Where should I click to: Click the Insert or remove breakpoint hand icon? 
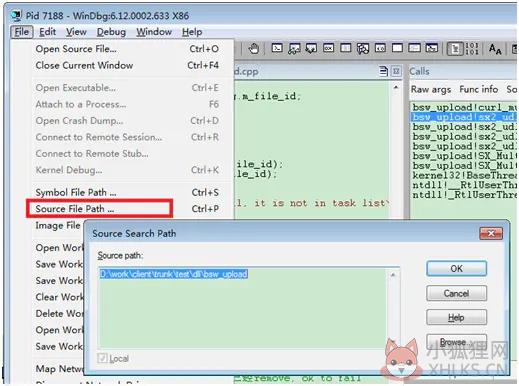(x=254, y=49)
